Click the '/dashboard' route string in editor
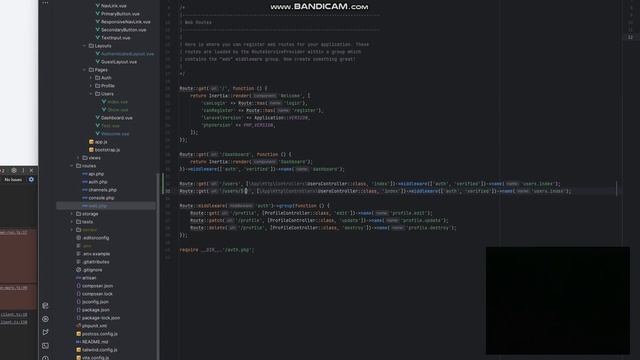This screenshot has height=360, width=640. (235, 154)
